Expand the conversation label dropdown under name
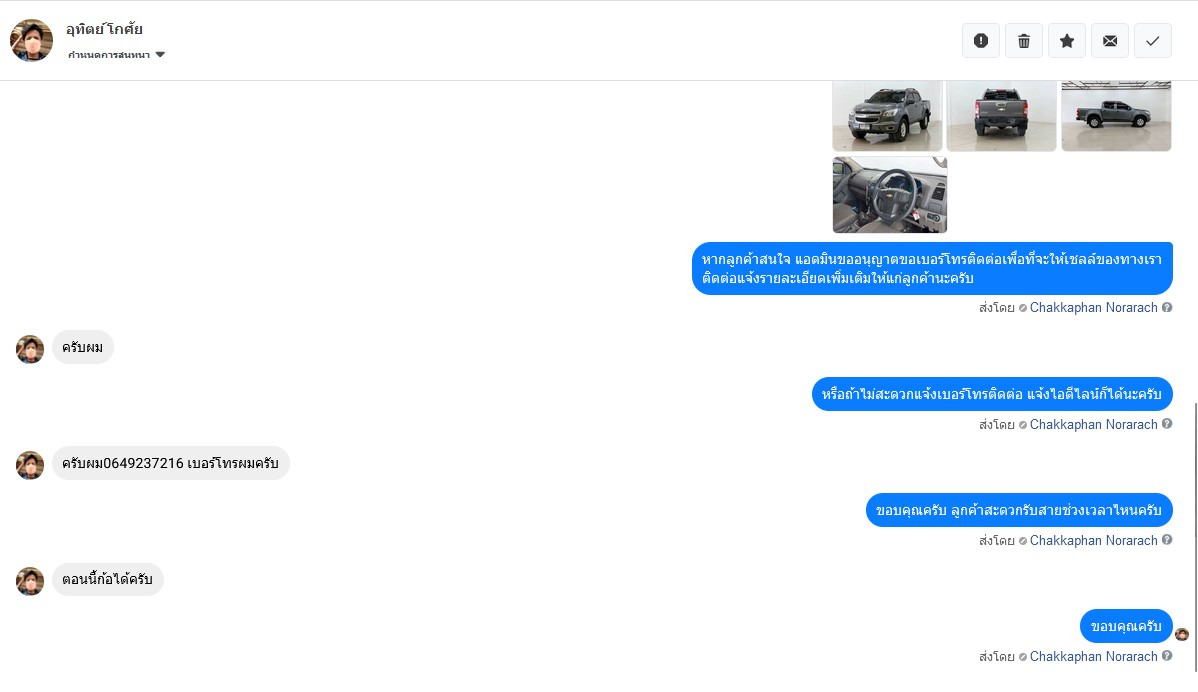The width and height of the screenshot is (1198, 692). pyautogui.click(x=116, y=55)
